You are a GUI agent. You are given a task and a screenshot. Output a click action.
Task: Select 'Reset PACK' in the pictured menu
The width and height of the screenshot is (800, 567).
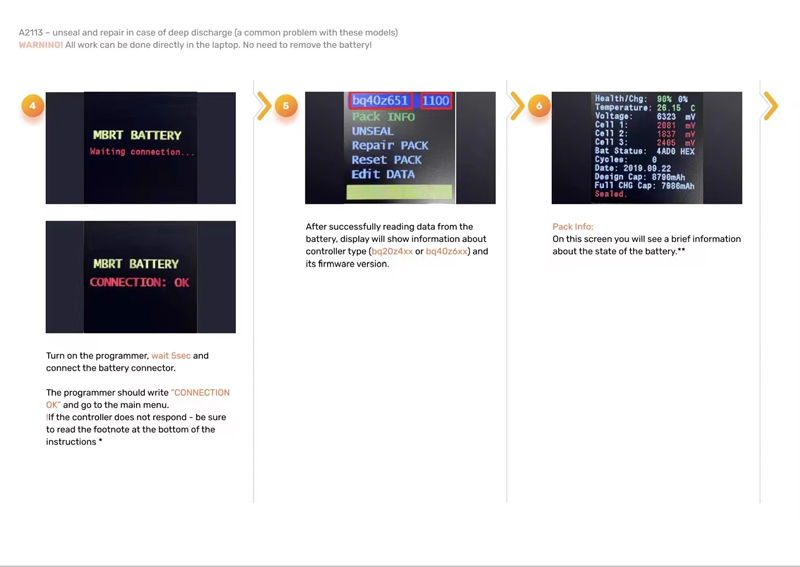point(386,160)
